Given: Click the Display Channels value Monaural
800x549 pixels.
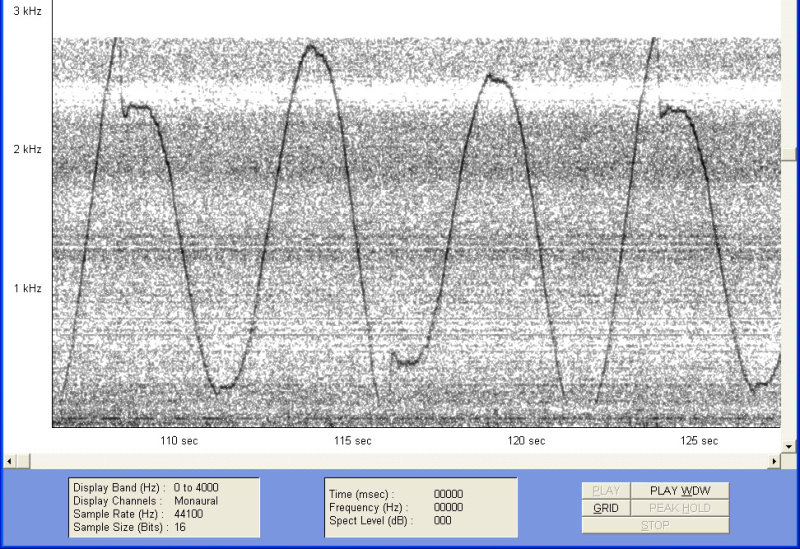Looking at the screenshot, I should point(196,501).
